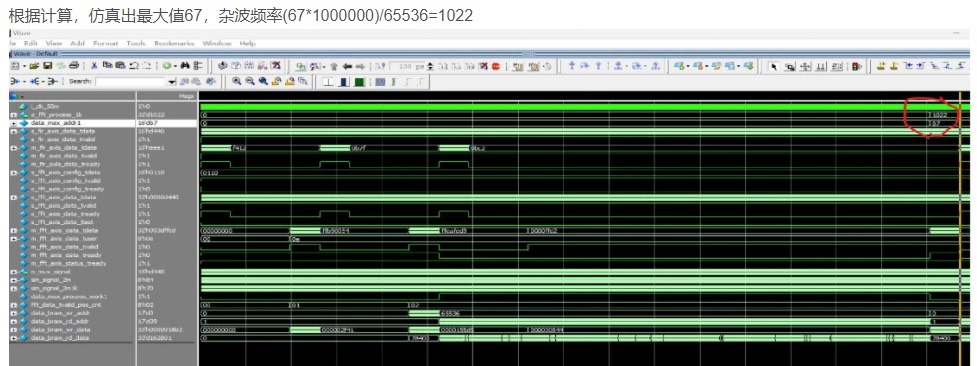Expand the o_fft_process_1k signal
This screenshot has height=366, width=977.
14,115
